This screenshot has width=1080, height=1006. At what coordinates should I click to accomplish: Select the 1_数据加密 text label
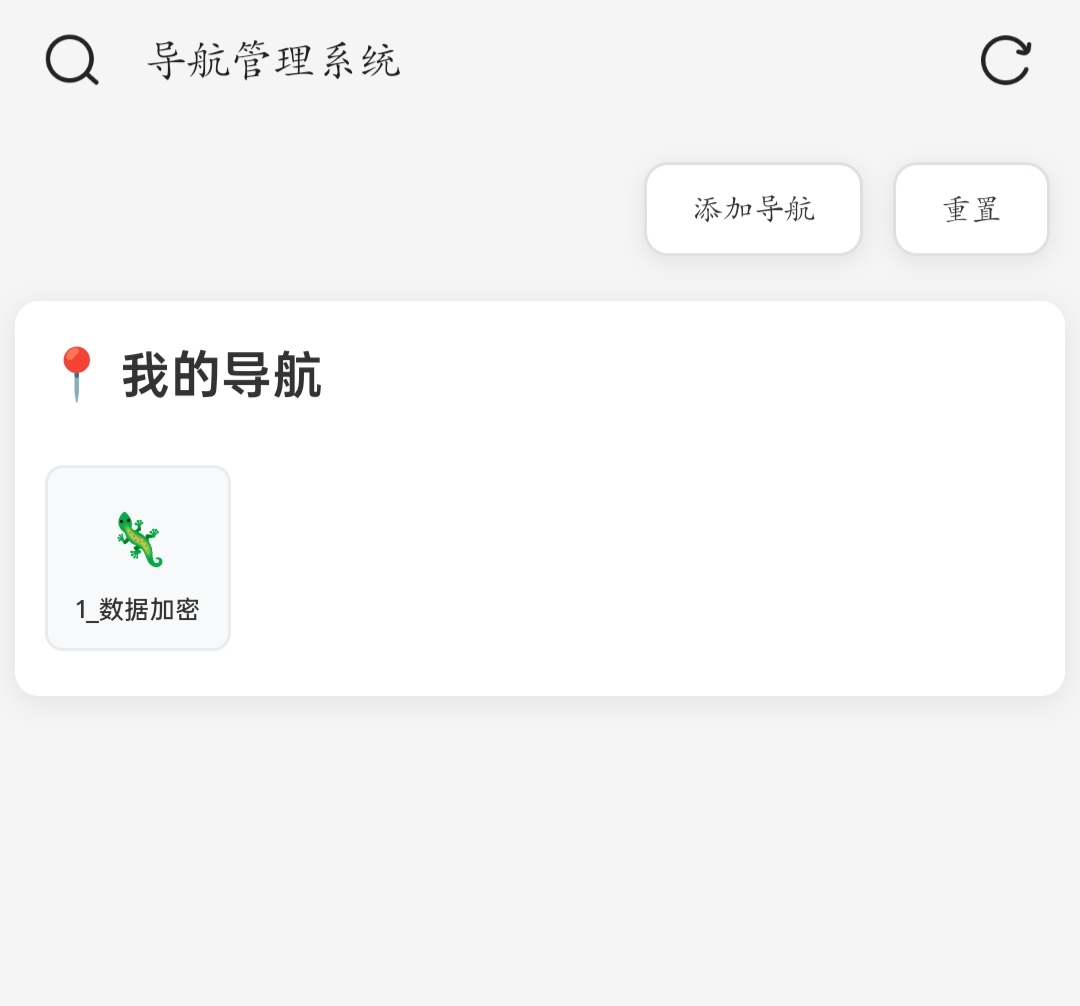tap(138, 609)
